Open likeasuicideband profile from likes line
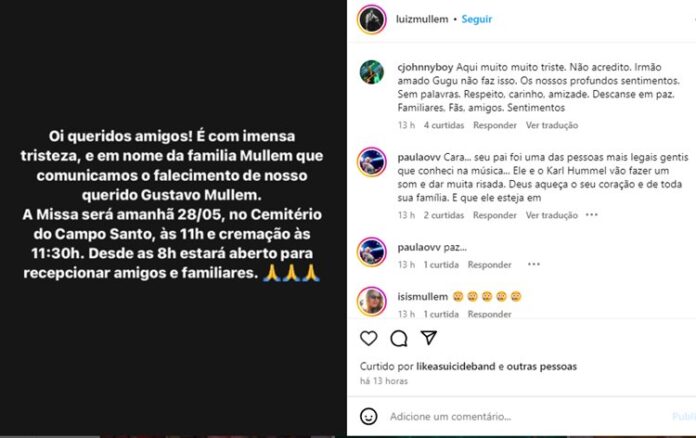The height and width of the screenshot is (438, 696). point(455,367)
